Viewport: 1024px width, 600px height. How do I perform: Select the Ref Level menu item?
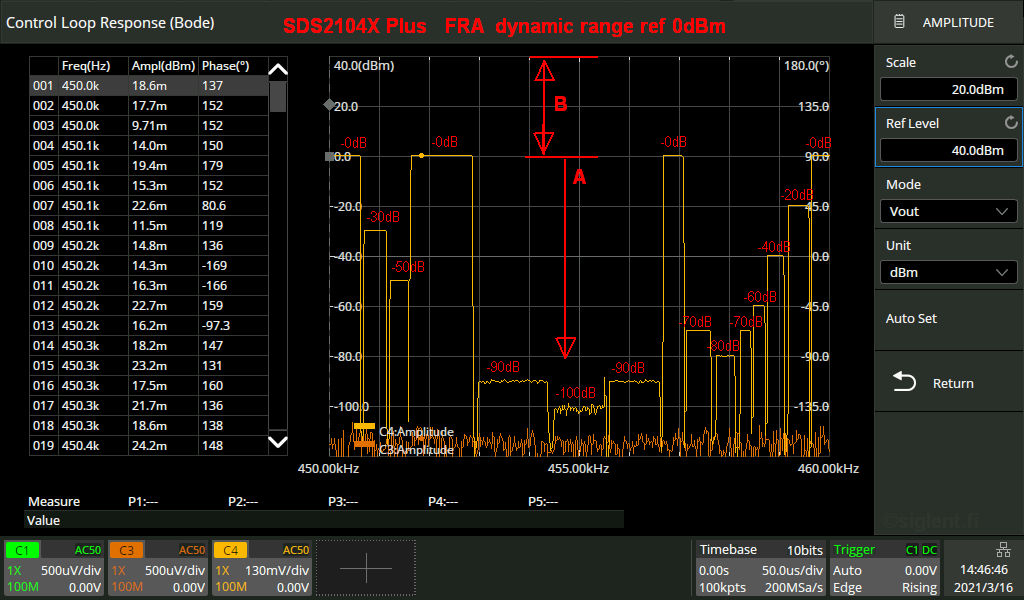coord(948,138)
